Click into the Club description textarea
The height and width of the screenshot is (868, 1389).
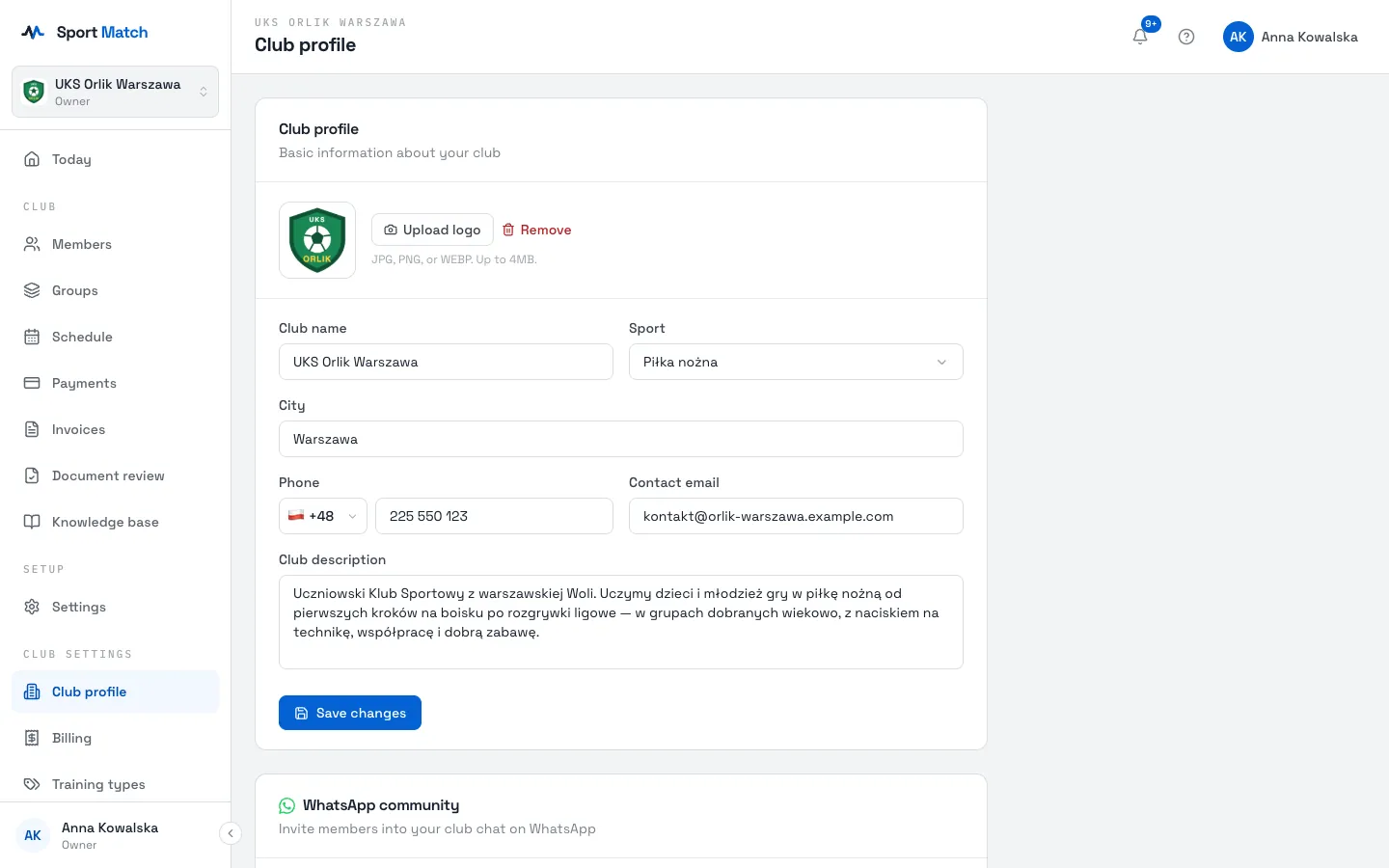pyautogui.click(x=621, y=622)
